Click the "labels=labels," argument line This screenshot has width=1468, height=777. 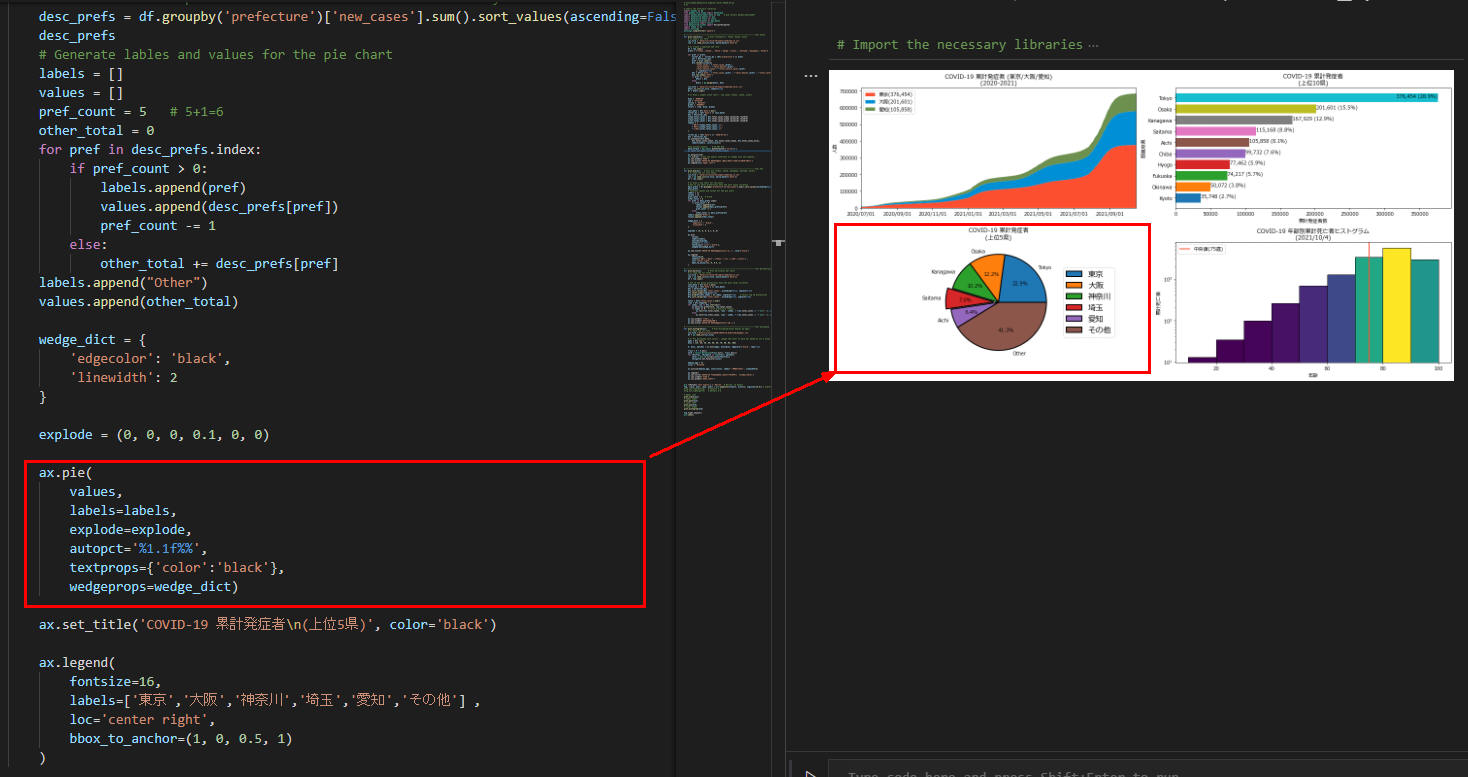coord(123,510)
